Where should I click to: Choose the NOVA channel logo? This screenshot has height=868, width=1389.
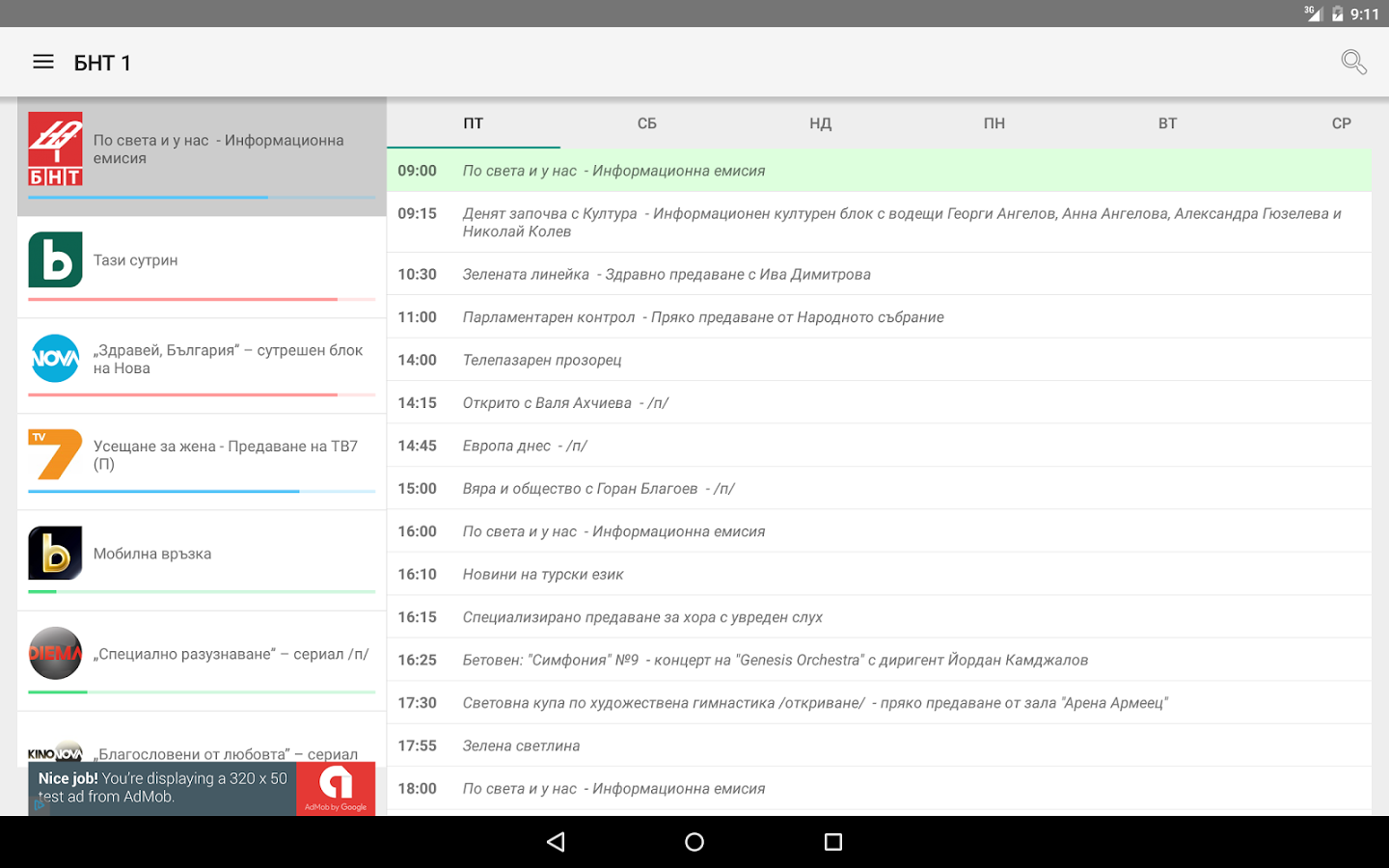[55, 359]
